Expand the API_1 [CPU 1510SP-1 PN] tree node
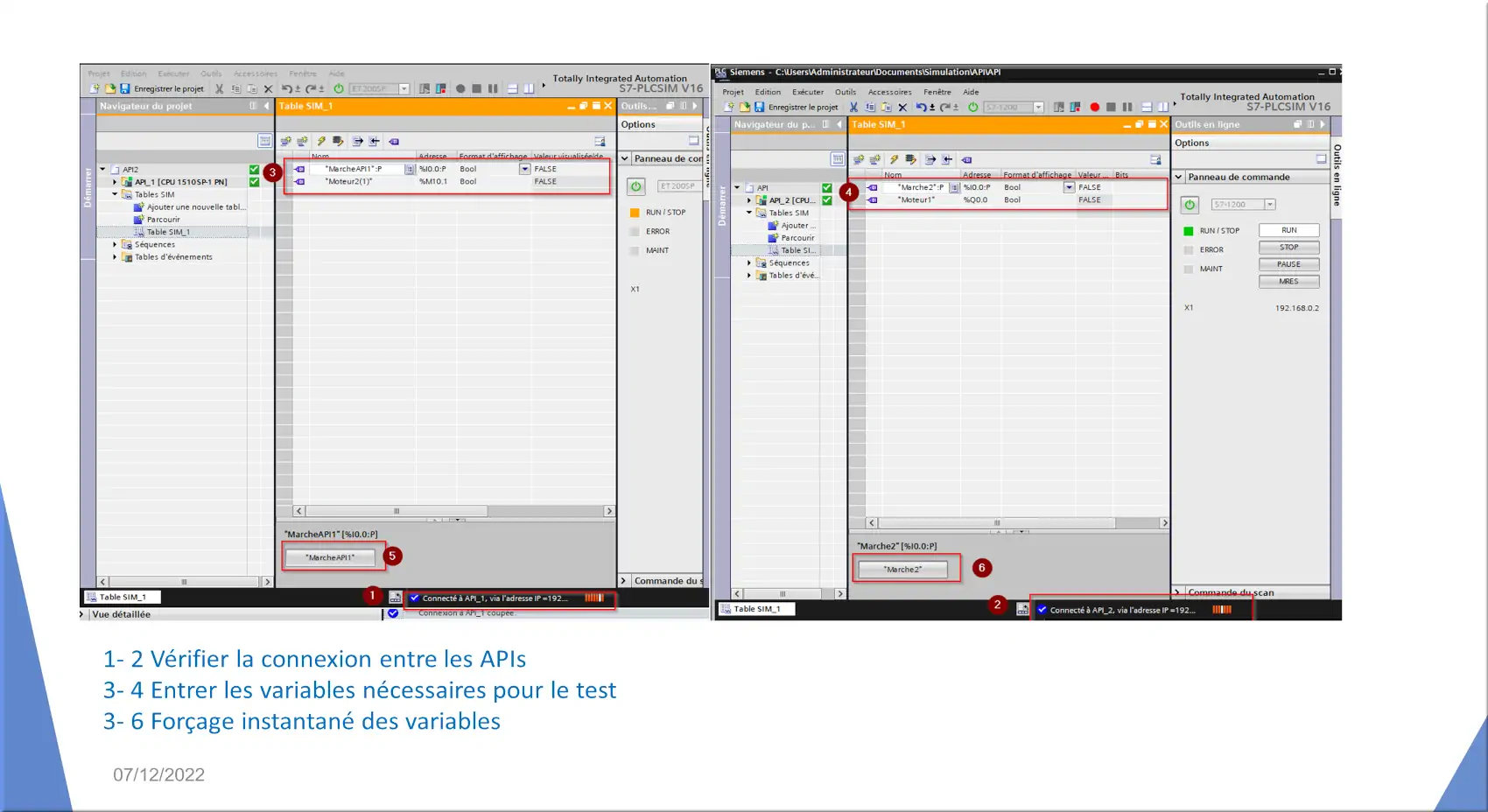This screenshot has height=812, width=1488. [x=115, y=182]
